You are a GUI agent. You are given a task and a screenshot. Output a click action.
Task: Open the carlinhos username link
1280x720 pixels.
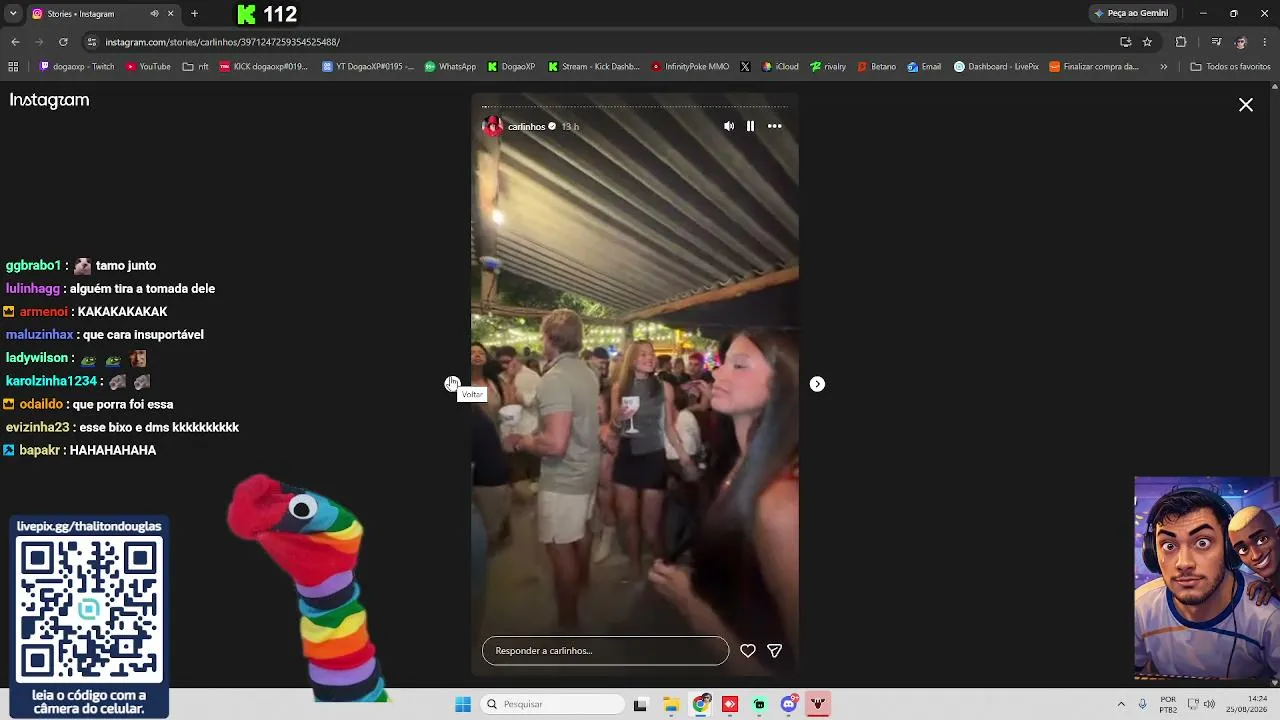(526, 127)
